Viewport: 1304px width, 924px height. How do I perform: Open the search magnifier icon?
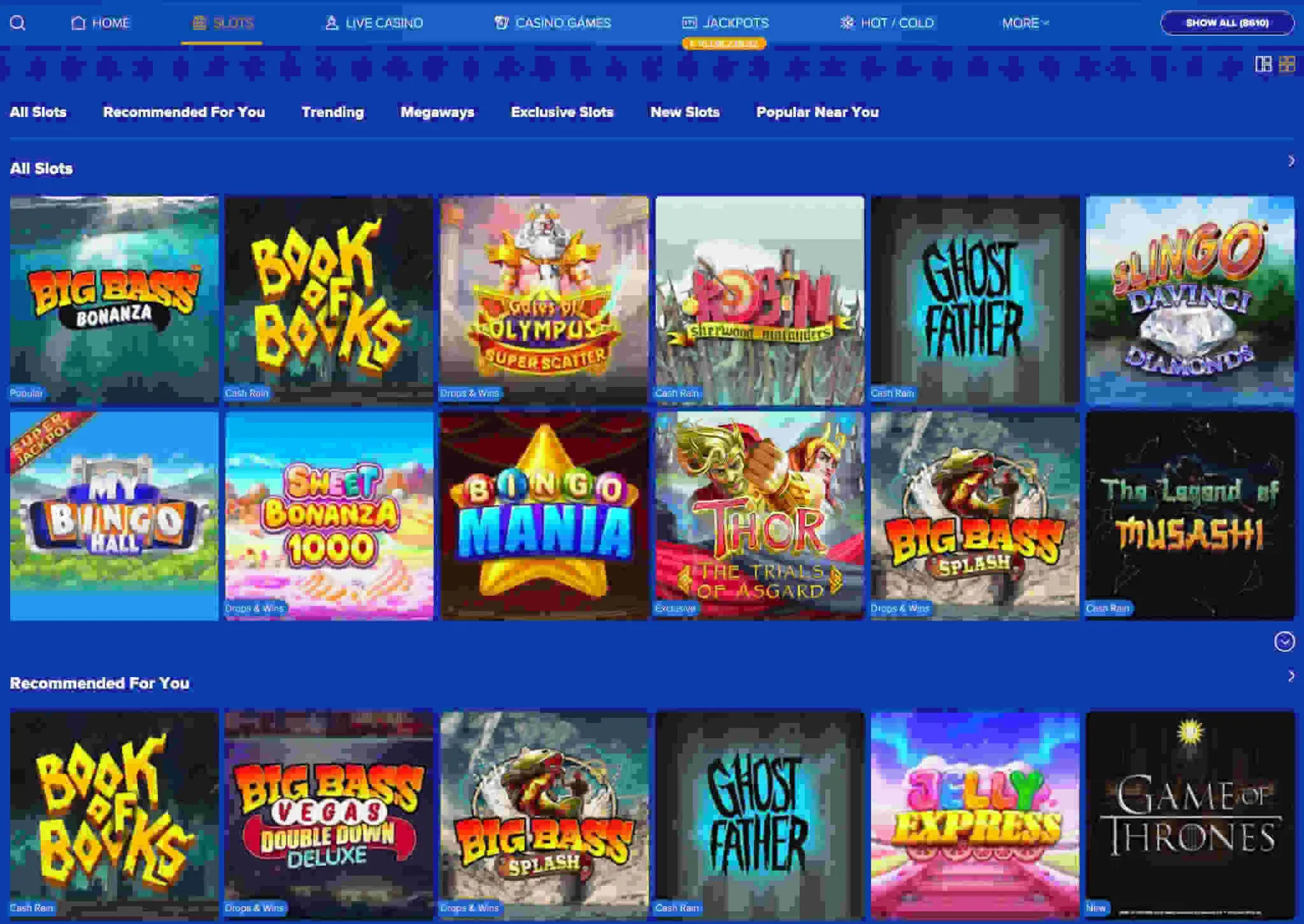point(18,23)
